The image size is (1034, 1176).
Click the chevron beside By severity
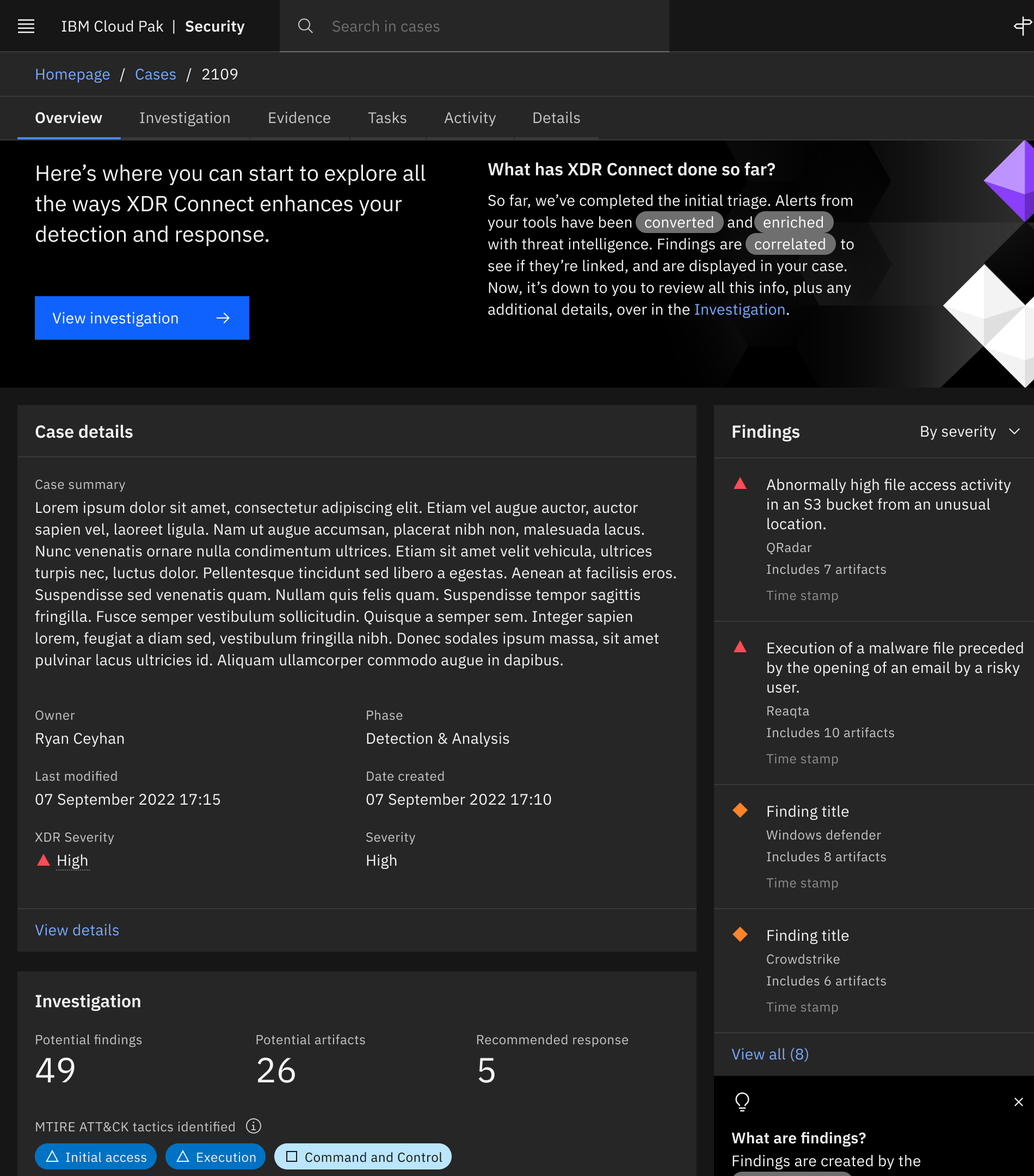pyautogui.click(x=1014, y=432)
